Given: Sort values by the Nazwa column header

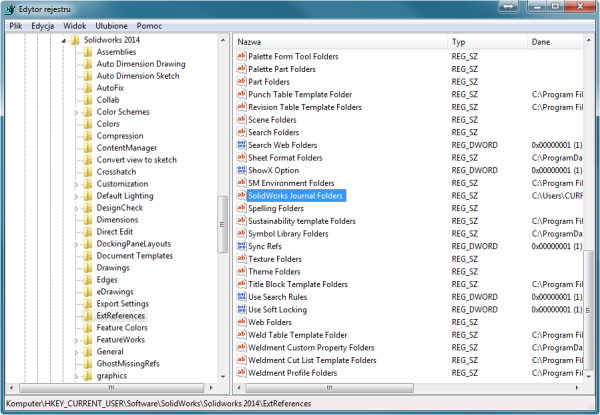Looking at the screenshot, I should [341, 42].
